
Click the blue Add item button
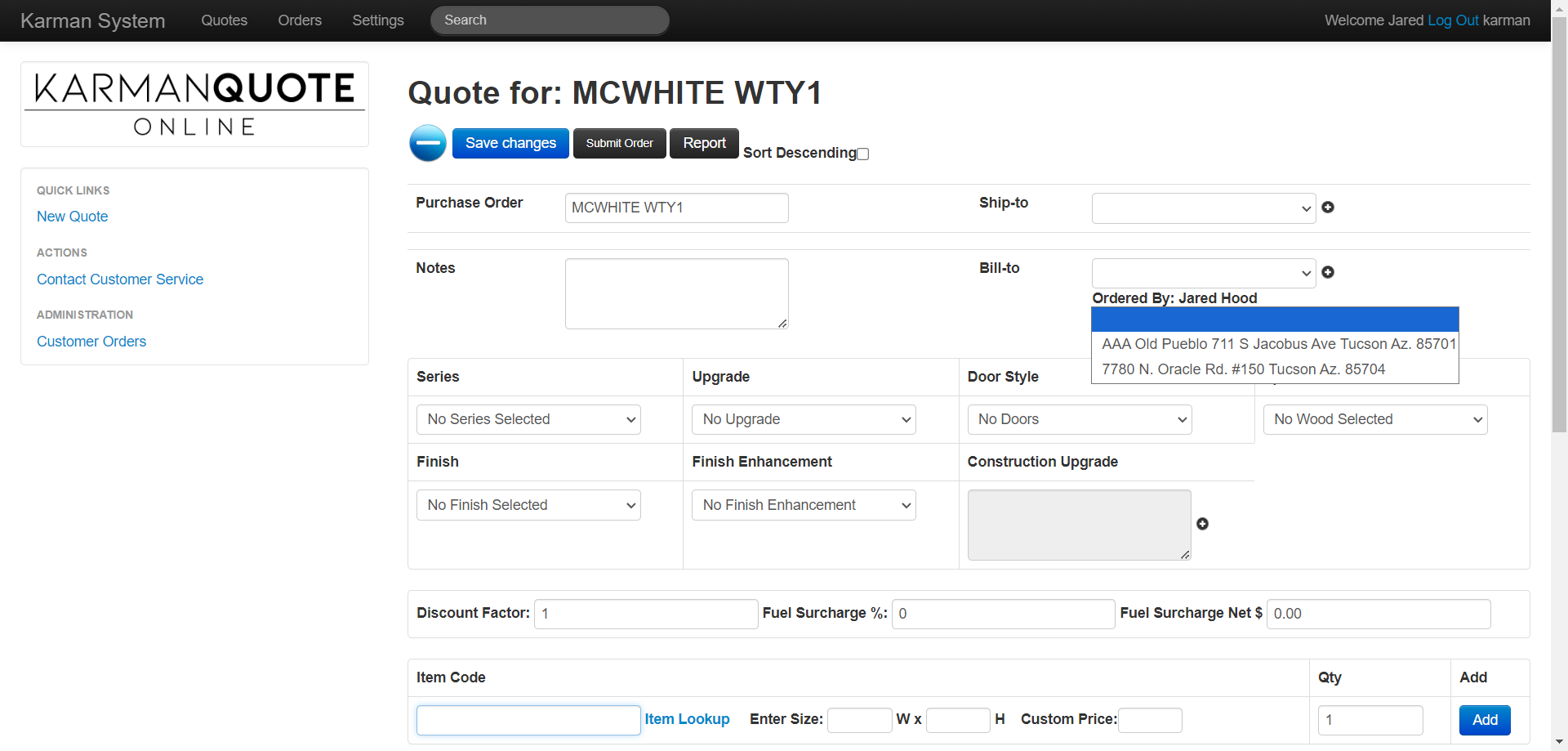1485,720
